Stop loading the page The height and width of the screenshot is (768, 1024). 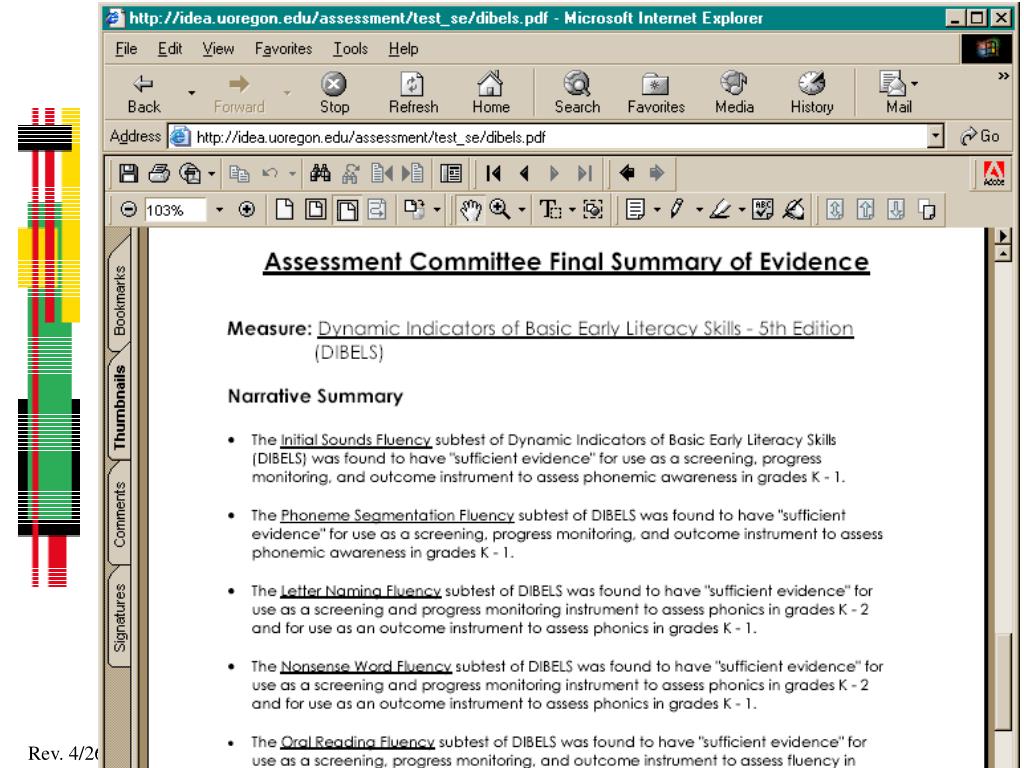coord(334,93)
